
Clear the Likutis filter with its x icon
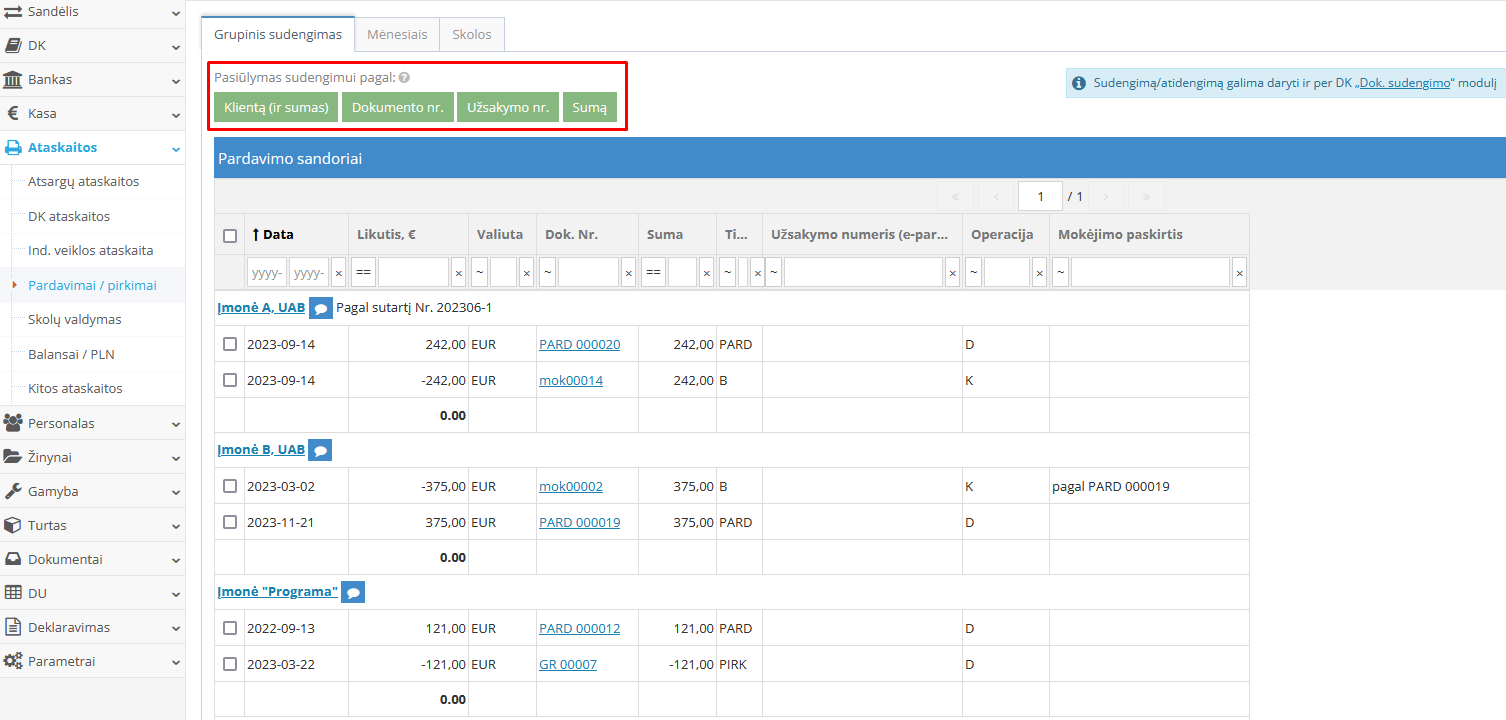tap(458, 272)
